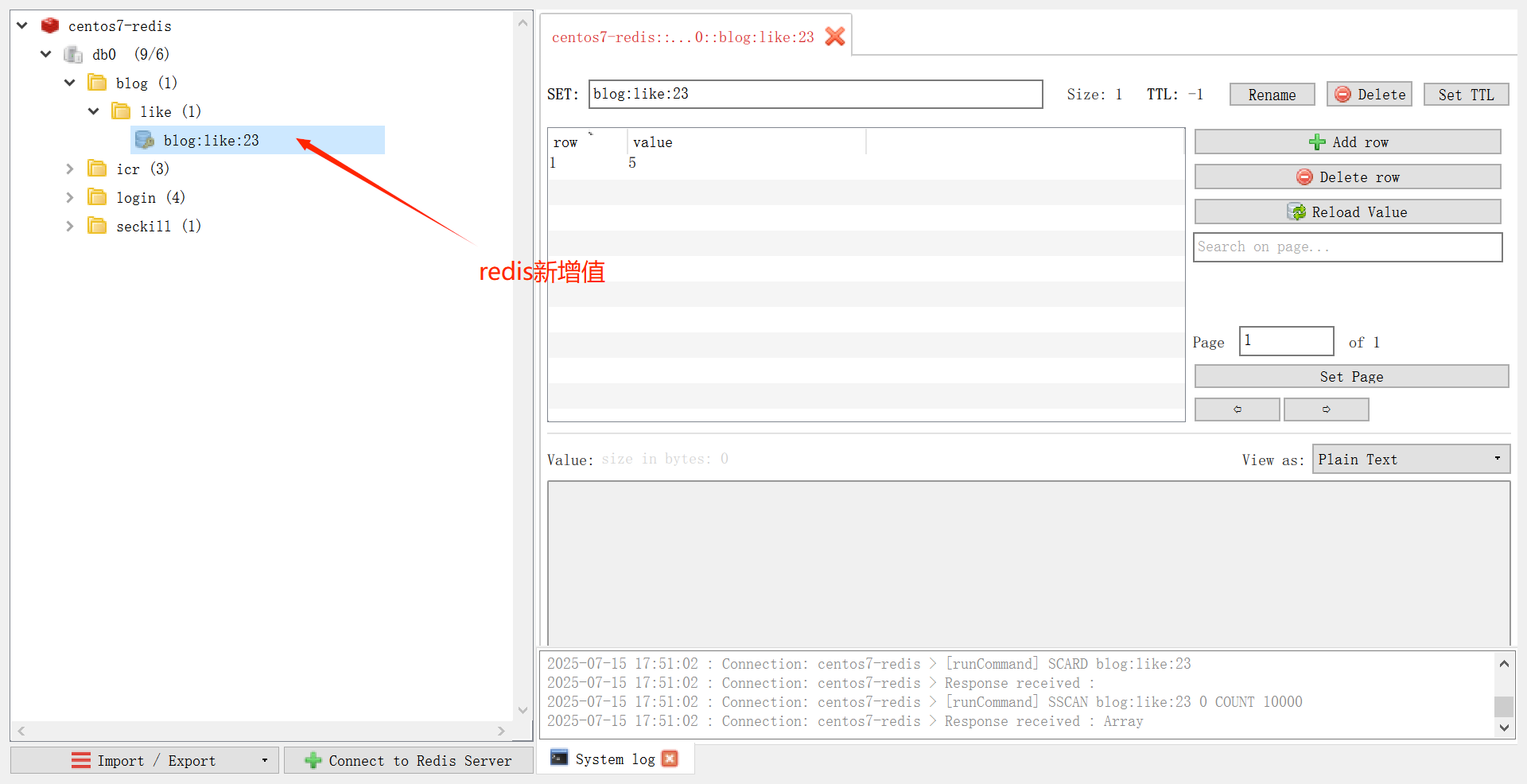
Task: Collapse the centos7-redis connection node
Action: tap(22, 25)
